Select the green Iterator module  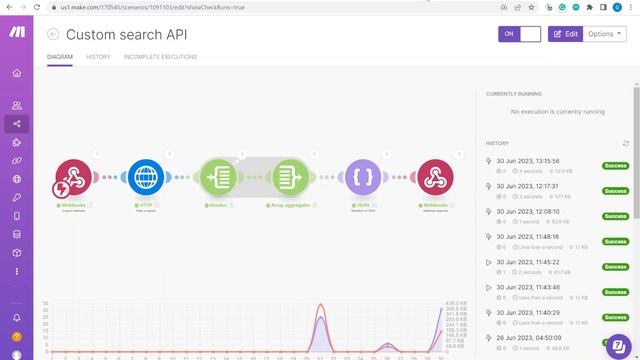click(x=218, y=177)
